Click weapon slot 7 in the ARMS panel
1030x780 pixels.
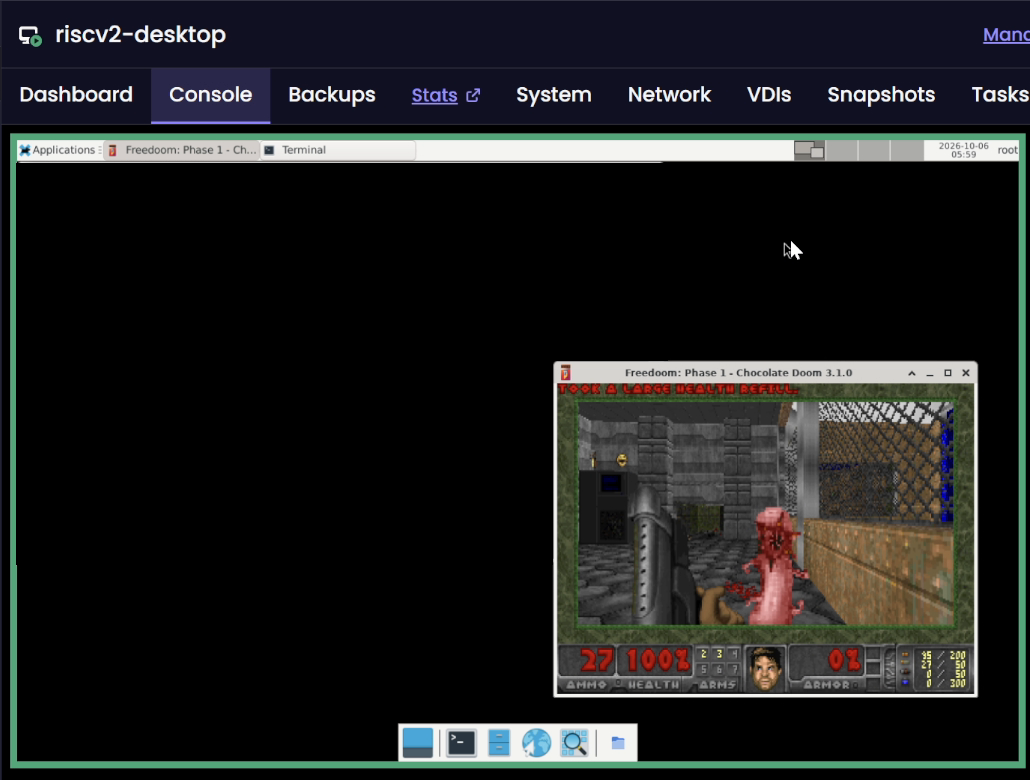click(735, 670)
